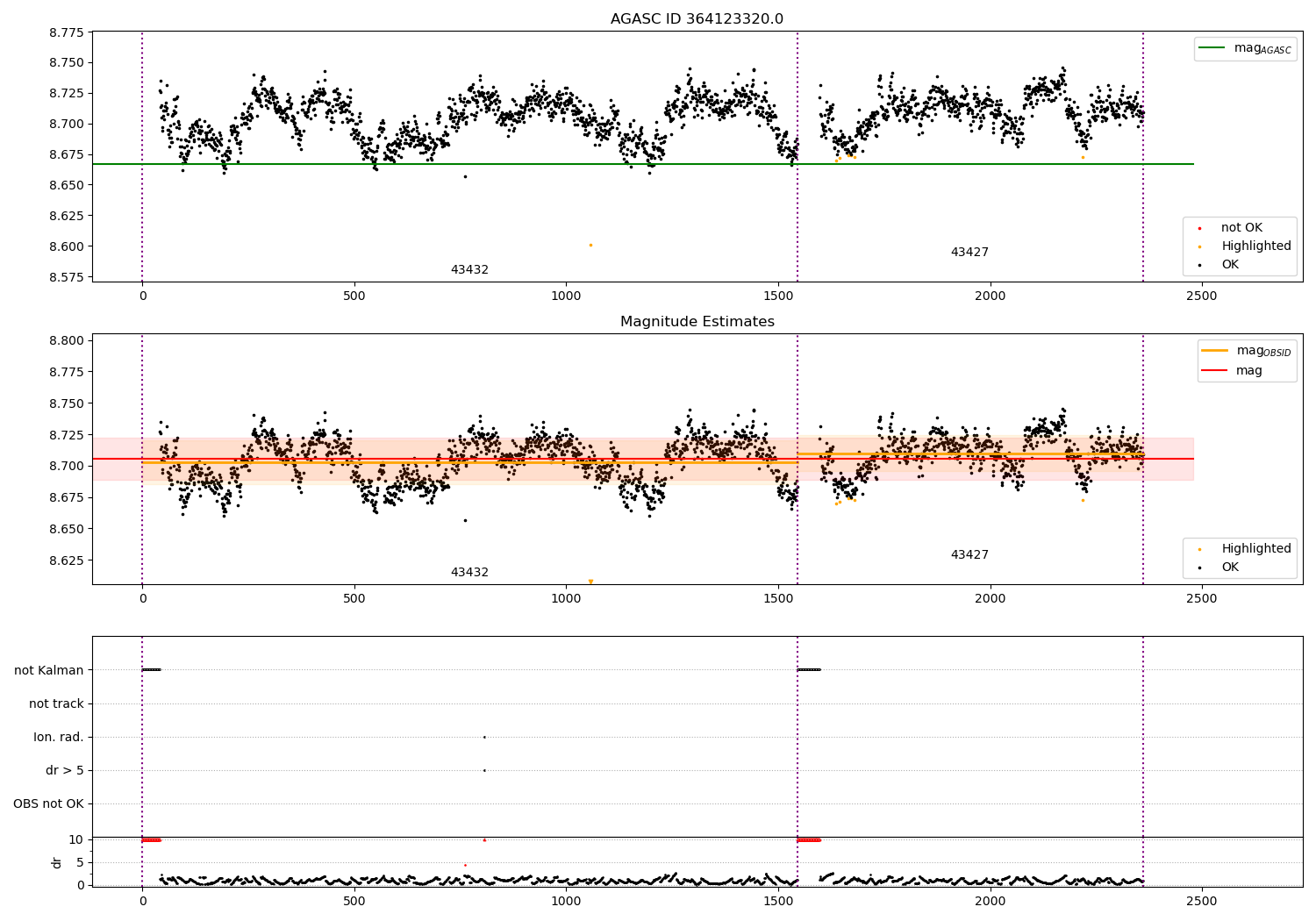Click 'Highlighted' legend entry in middle plot

(x=1255, y=549)
